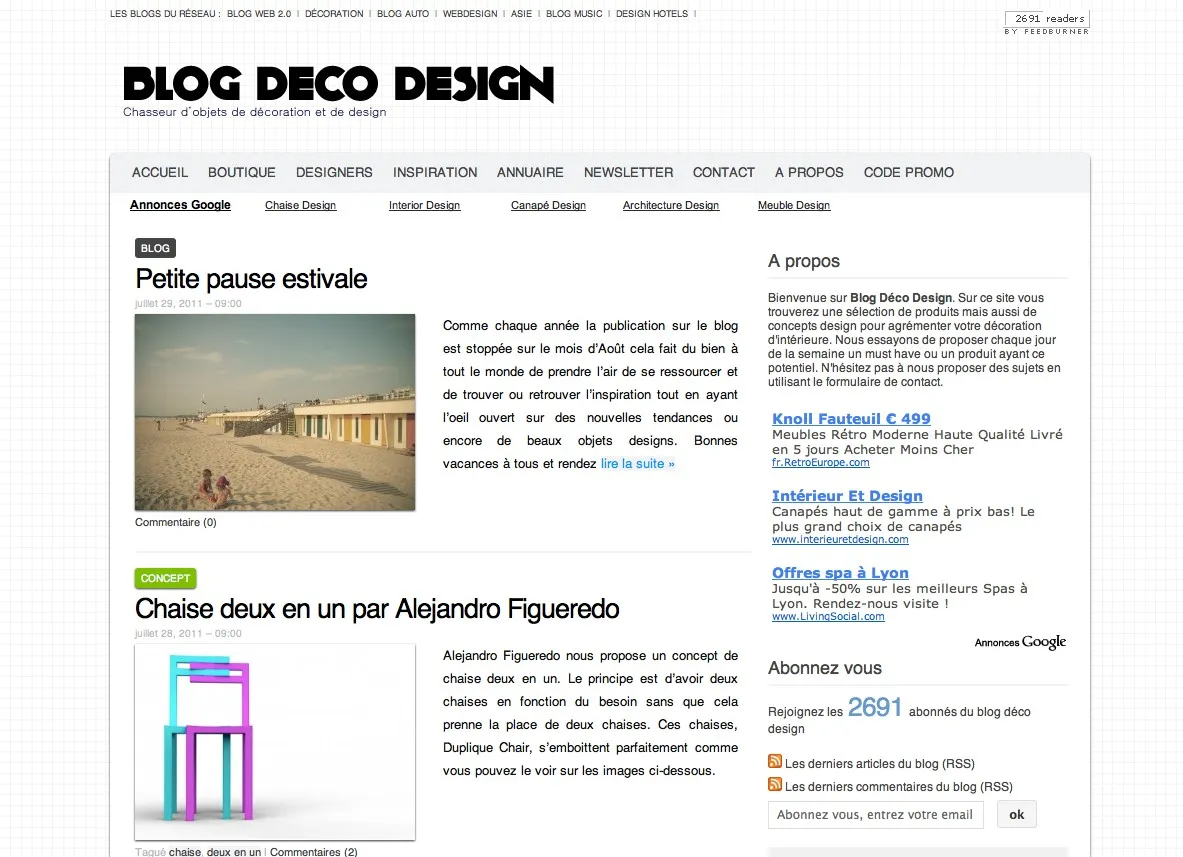Open the Interior Design ad link

(424, 205)
